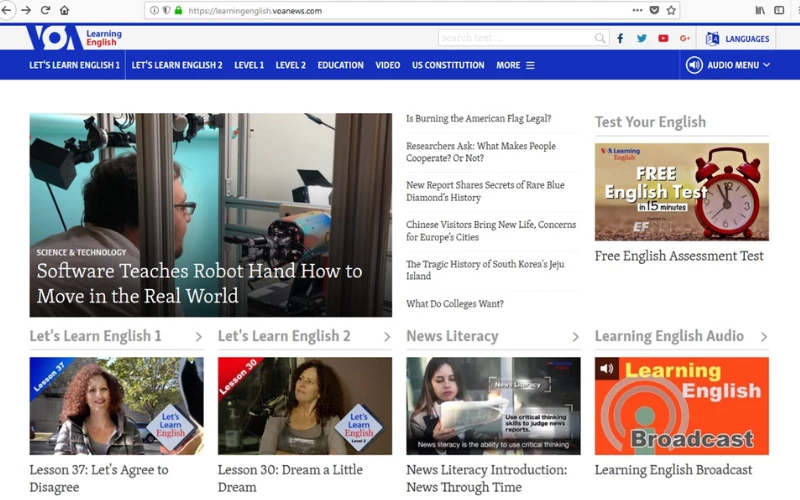This screenshot has width=800, height=500.
Task: Click the browser forward arrow
Action: tap(26, 10)
